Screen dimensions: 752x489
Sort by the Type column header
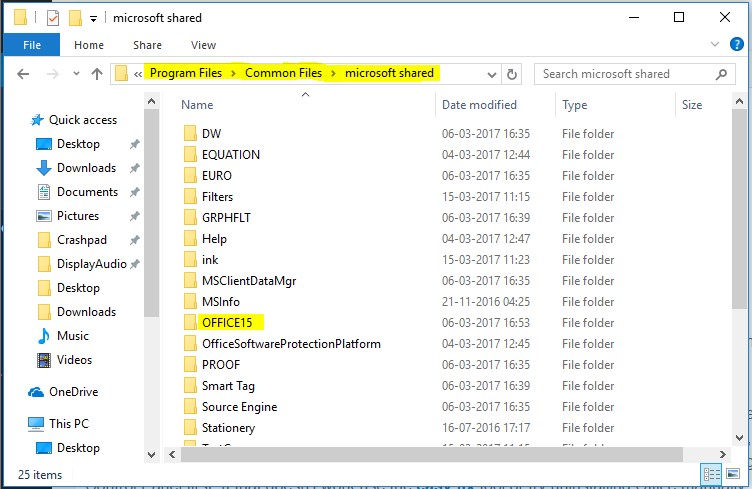pos(575,105)
